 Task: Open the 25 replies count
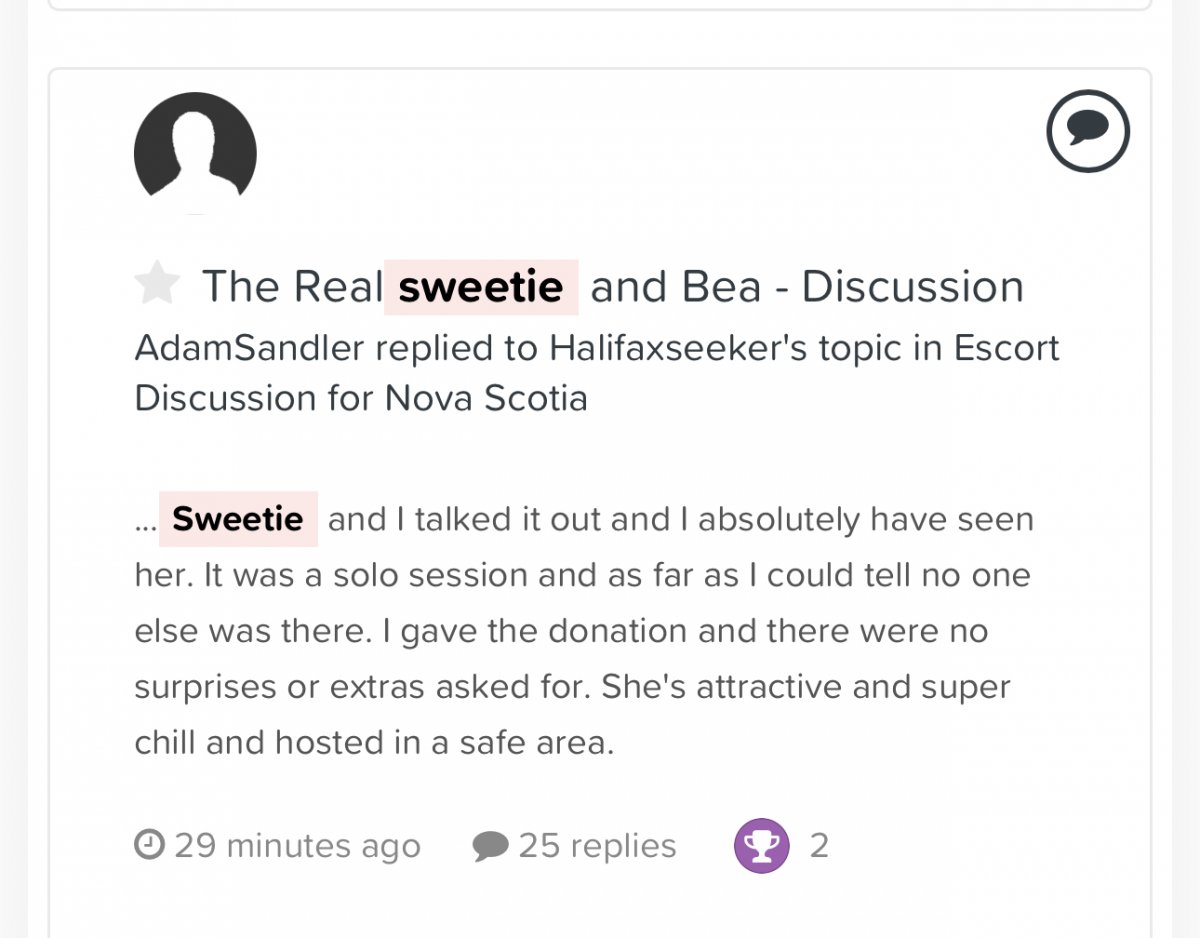(x=597, y=846)
